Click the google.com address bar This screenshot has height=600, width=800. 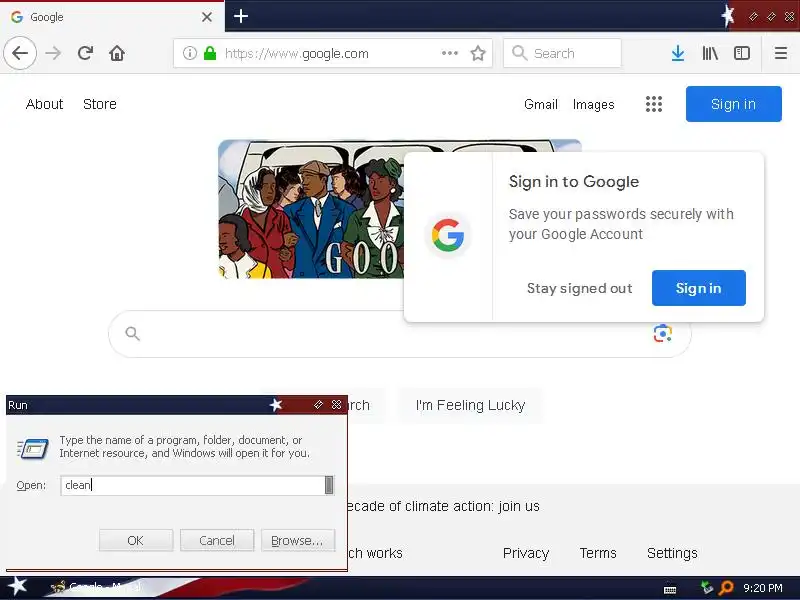[333, 53]
